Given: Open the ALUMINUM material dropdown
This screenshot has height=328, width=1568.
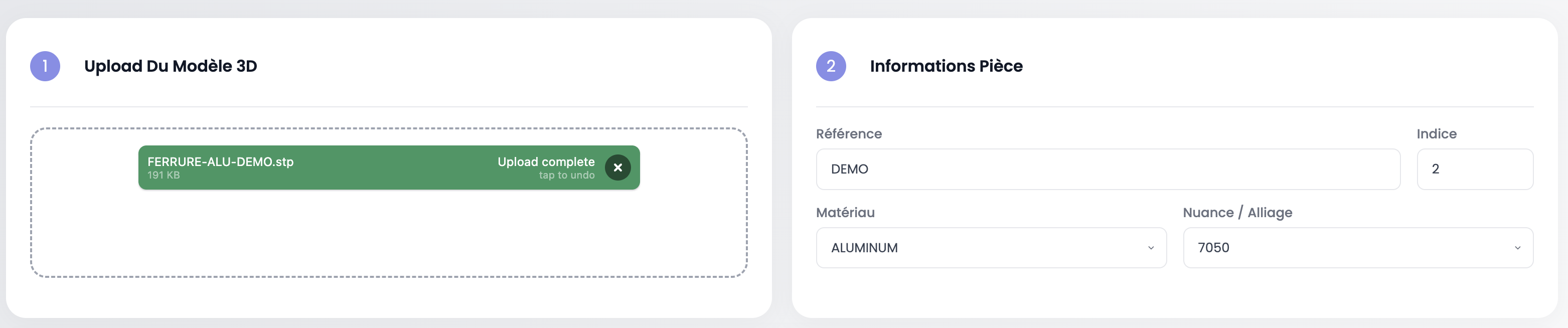Looking at the screenshot, I should [974, 248].
